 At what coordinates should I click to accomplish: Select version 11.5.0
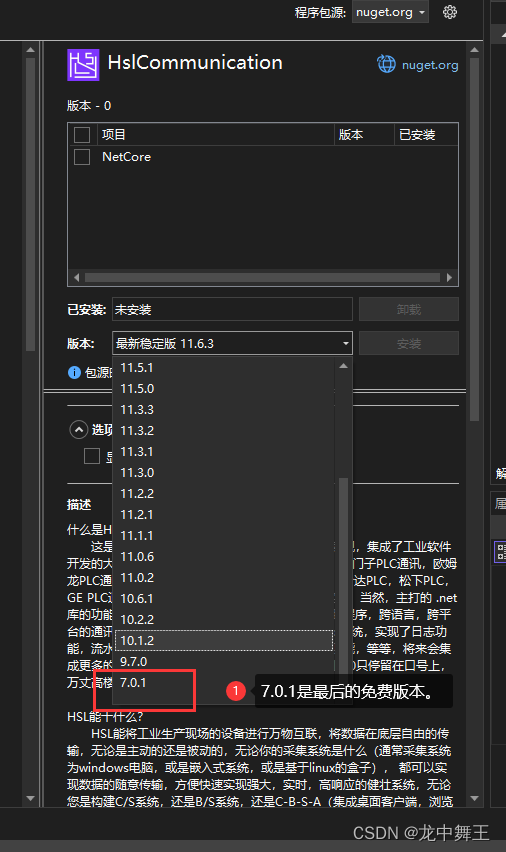pos(224,389)
